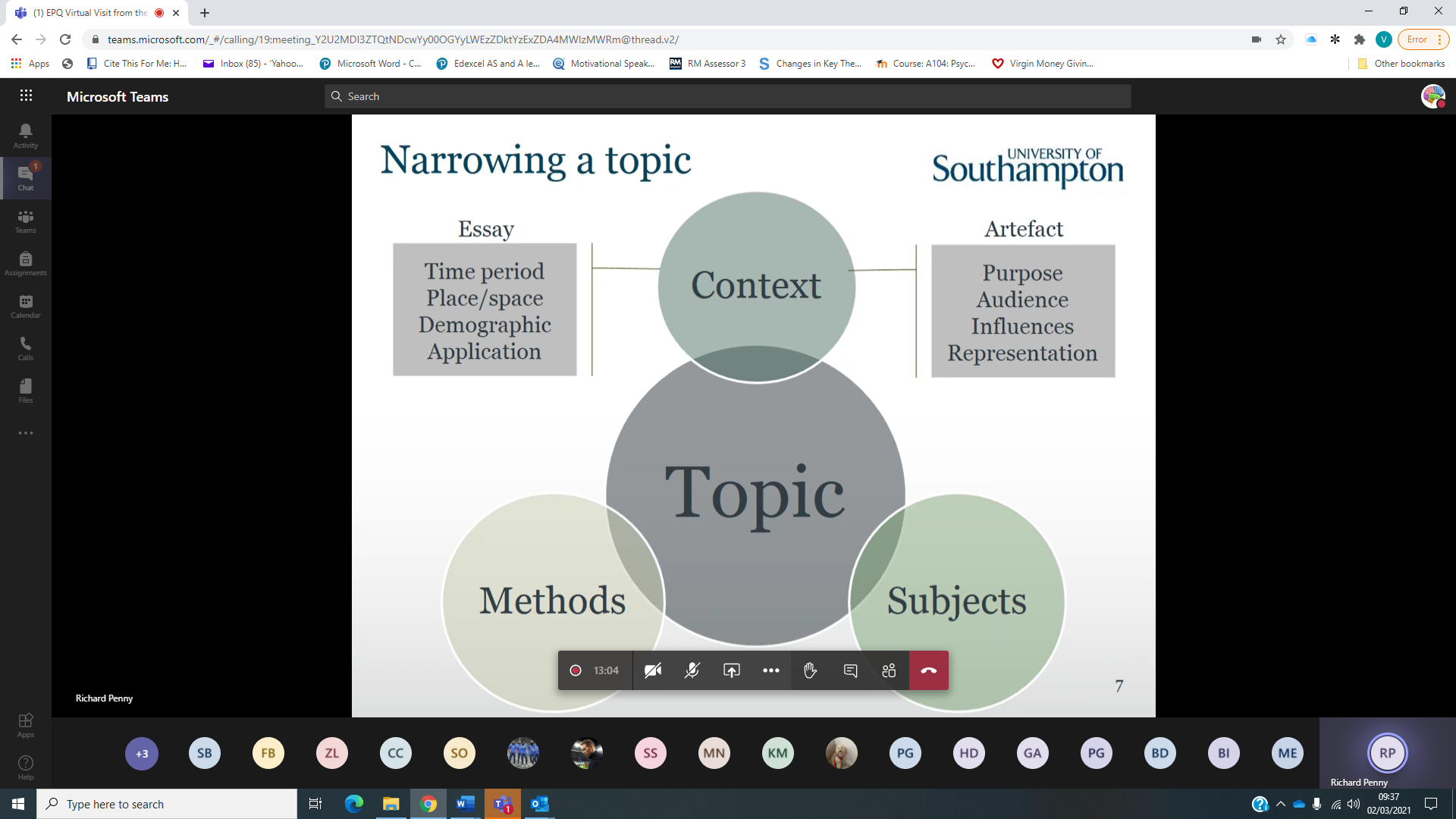1456x819 pixels.
Task: Toggle the camera on in meeting toolbar
Action: point(653,670)
